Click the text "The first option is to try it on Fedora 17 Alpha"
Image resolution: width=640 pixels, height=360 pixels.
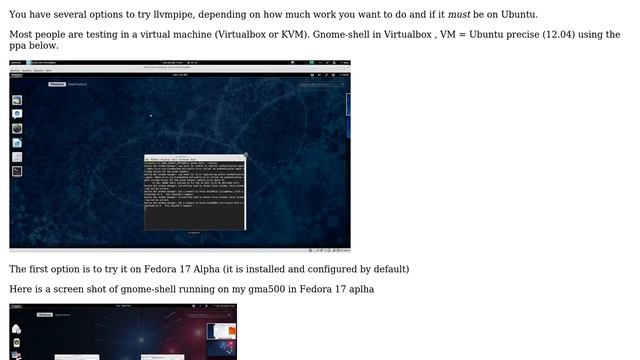[115, 269]
